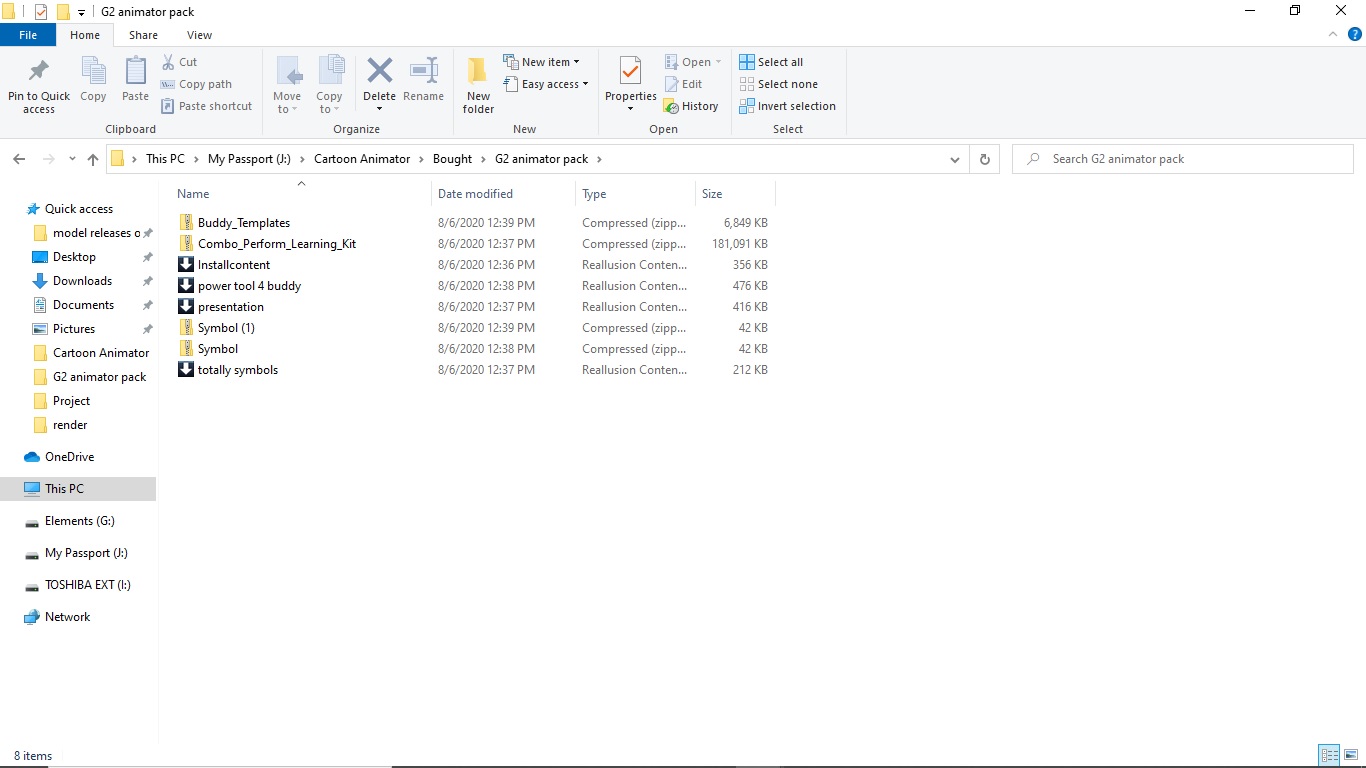Image resolution: width=1366 pixels, height=768 pixels.
Task: Click the Edit command in Open group
Action: pyautogui.click(x=684, y=84)
